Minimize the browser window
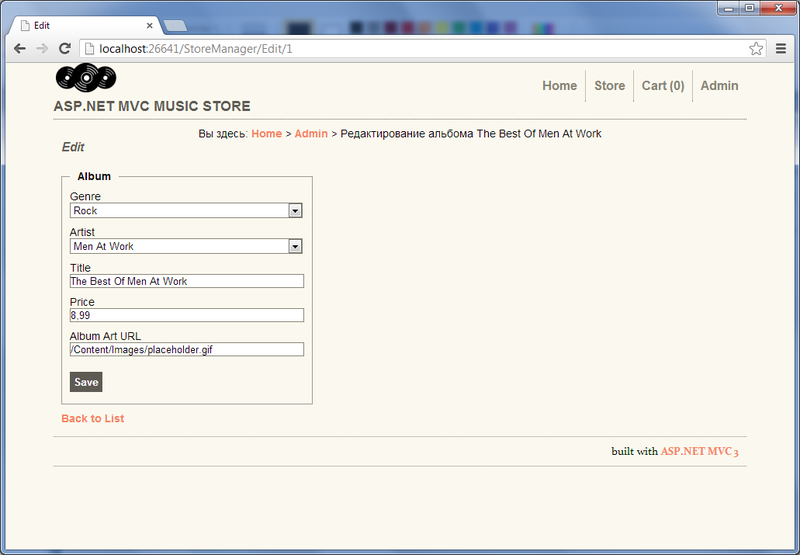The height and width of the screenshot is (555, 800). click(729, 8)
